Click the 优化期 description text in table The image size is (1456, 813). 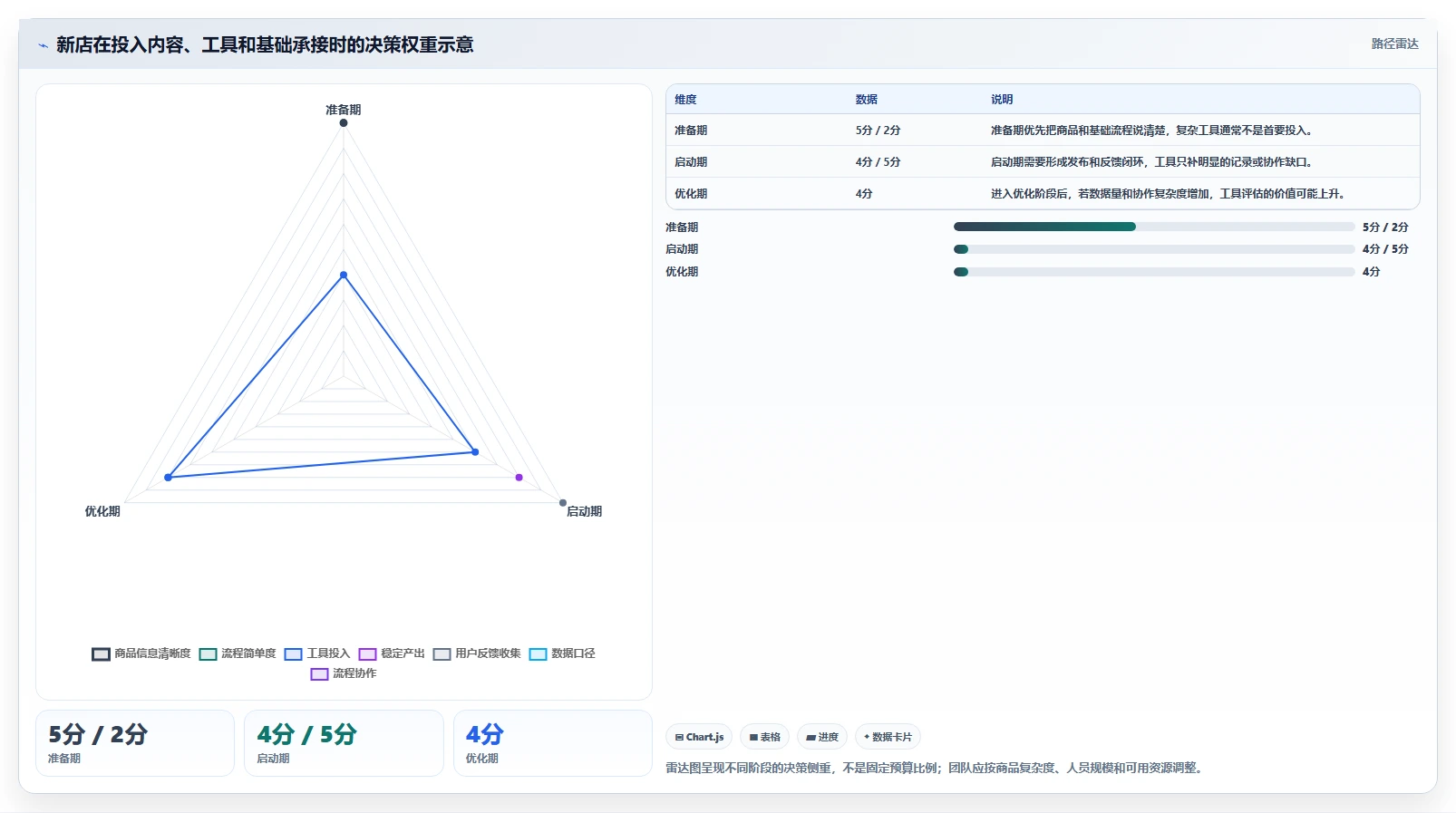click(x=1170, y=194)
